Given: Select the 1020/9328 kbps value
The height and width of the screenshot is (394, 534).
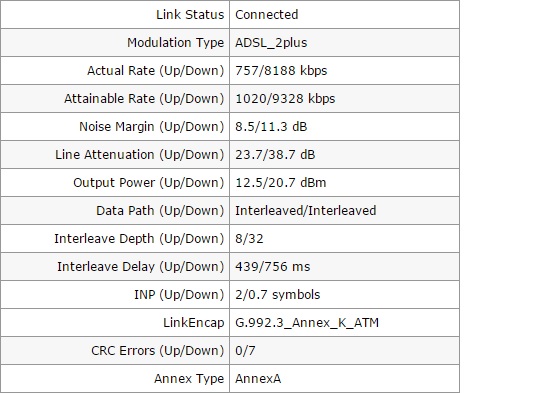Looking at the screenshot, I should point(285,98).
